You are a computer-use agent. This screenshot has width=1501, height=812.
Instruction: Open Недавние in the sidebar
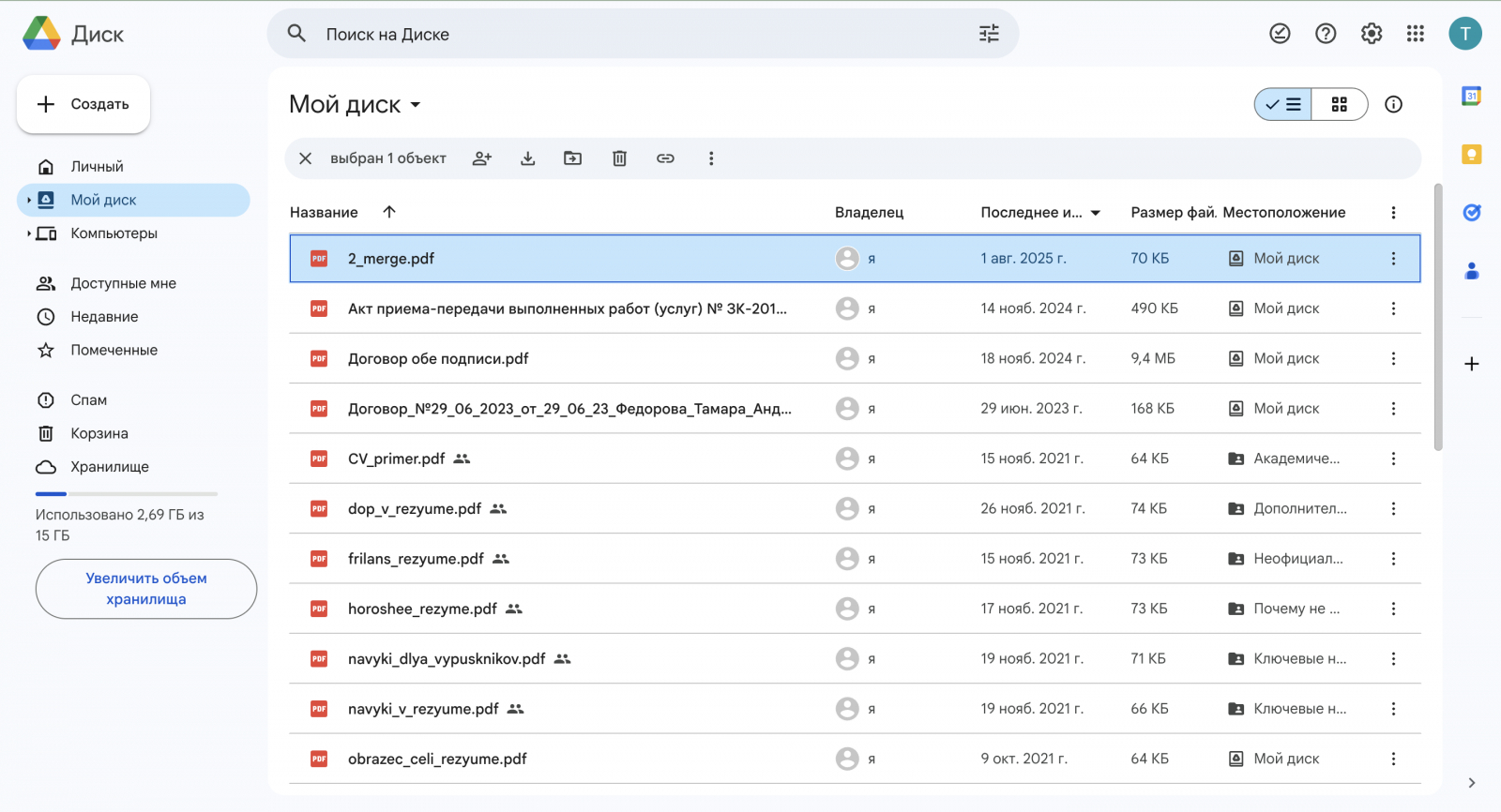point(104,317)
